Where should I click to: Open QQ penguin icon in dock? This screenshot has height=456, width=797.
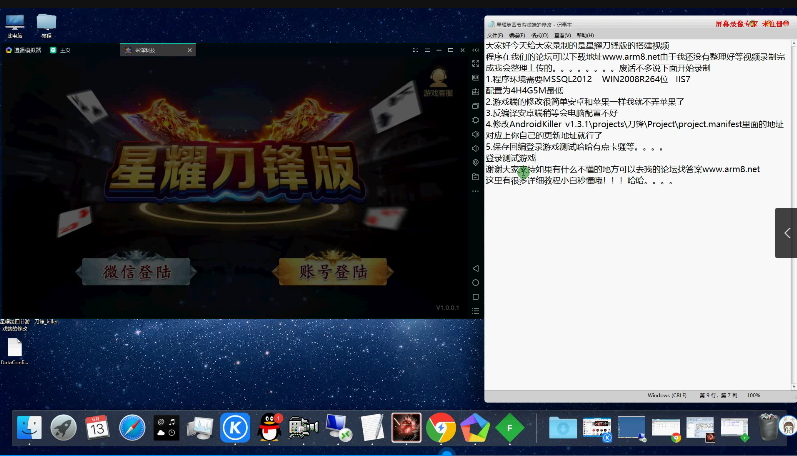(x=269, y=427)
